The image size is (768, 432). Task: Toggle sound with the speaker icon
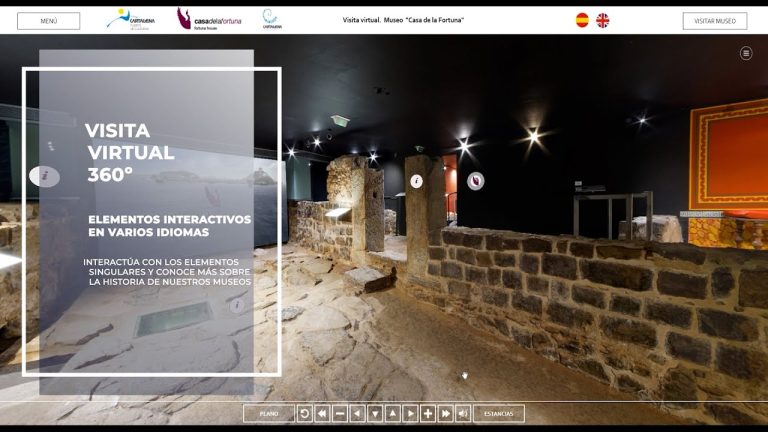[x=463, y=414]
